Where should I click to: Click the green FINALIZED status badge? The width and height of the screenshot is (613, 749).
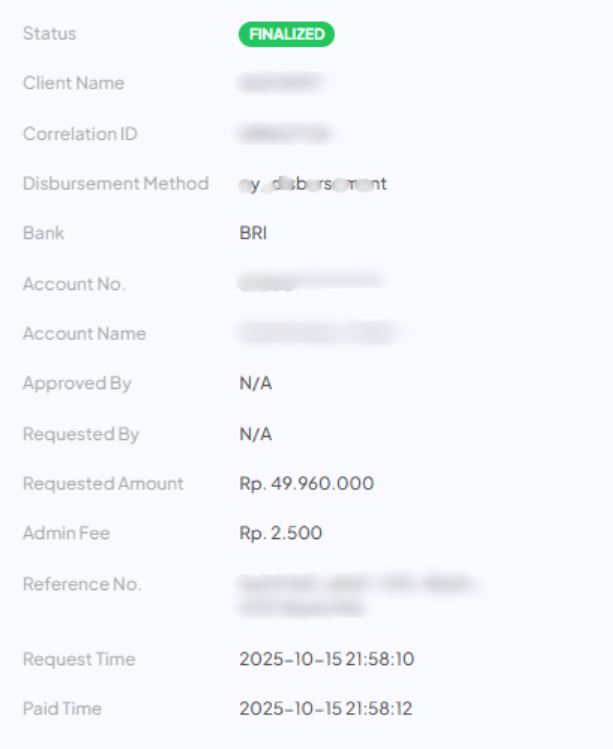286,34
